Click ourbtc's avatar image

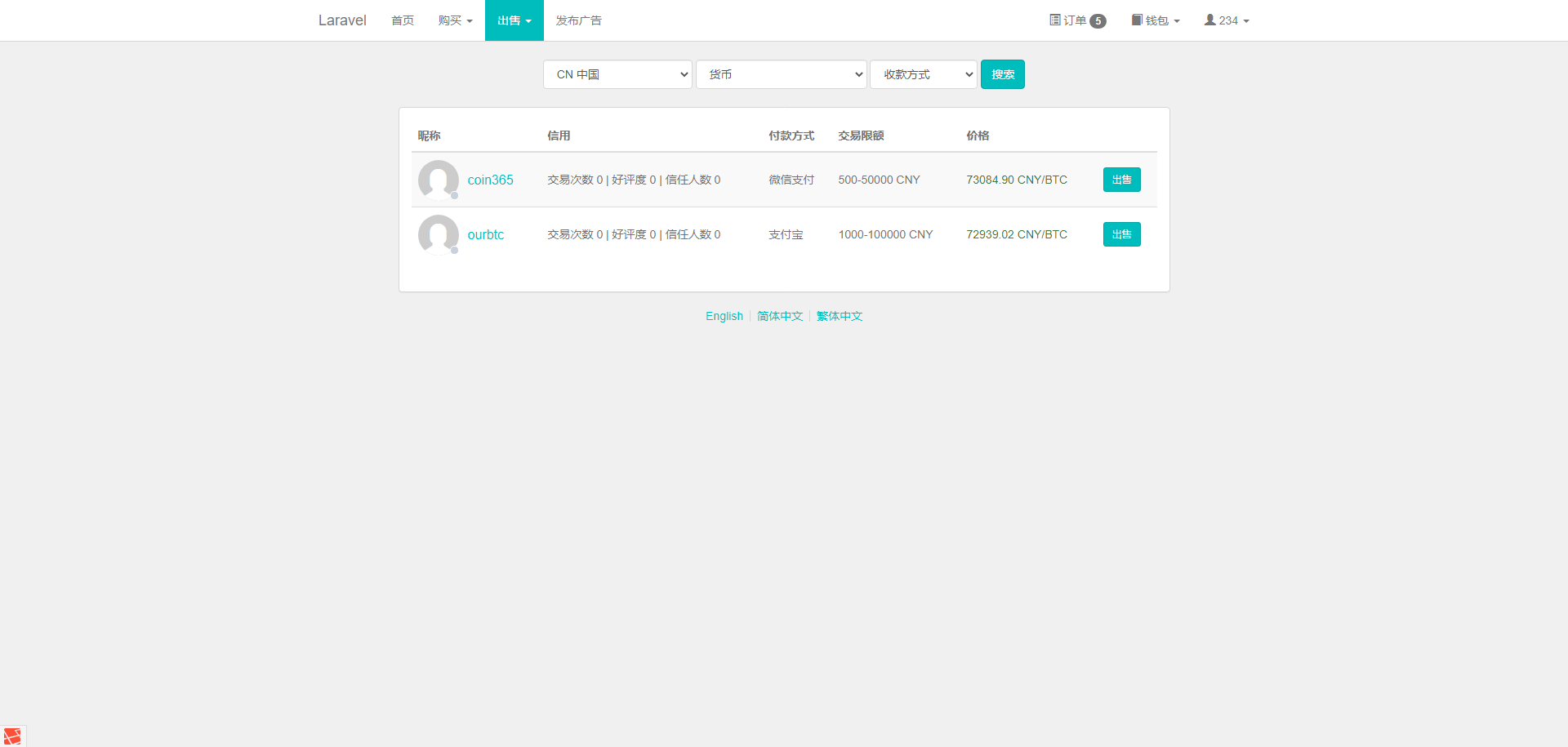(x=438, y=234)
